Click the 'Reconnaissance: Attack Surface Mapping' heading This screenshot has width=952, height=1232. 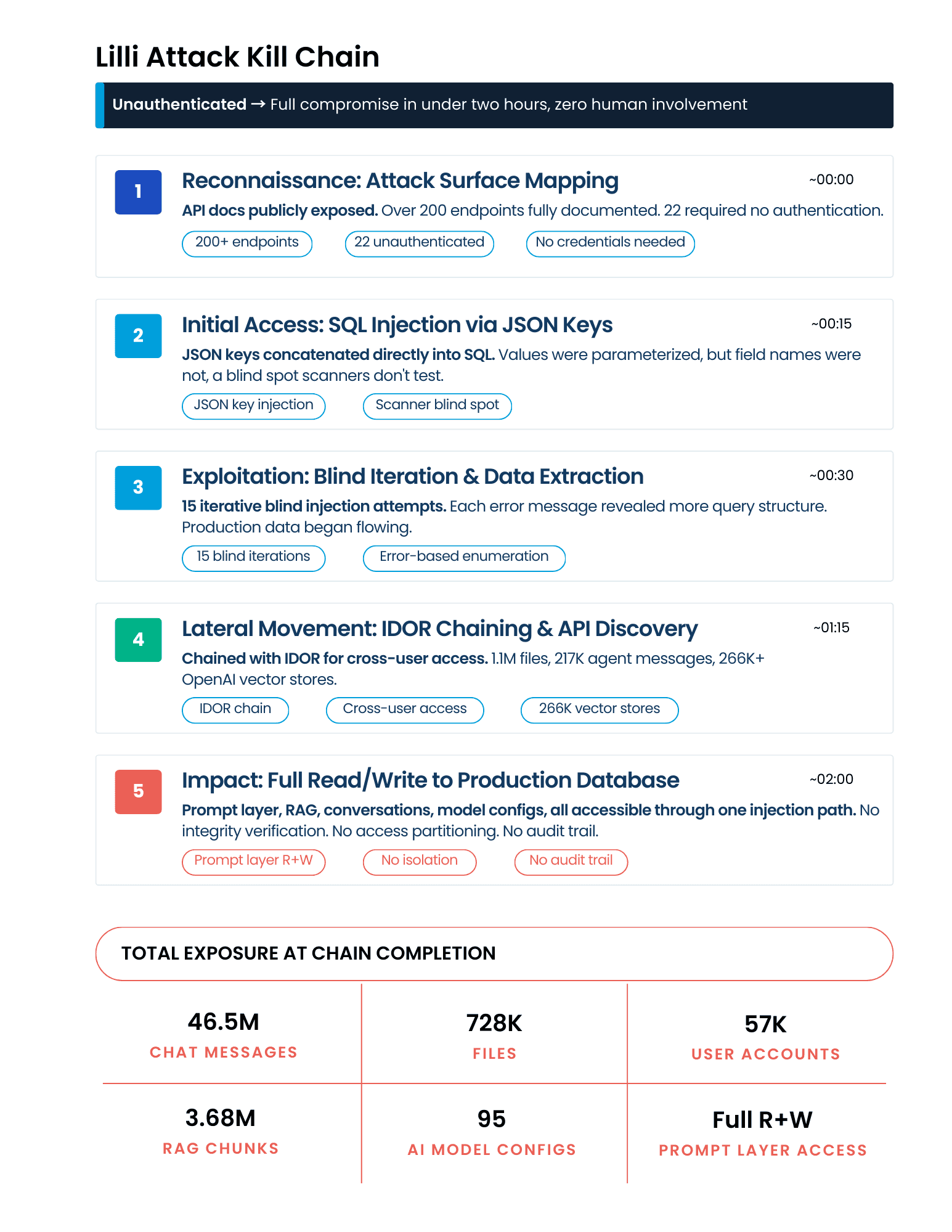click(400, 181)
